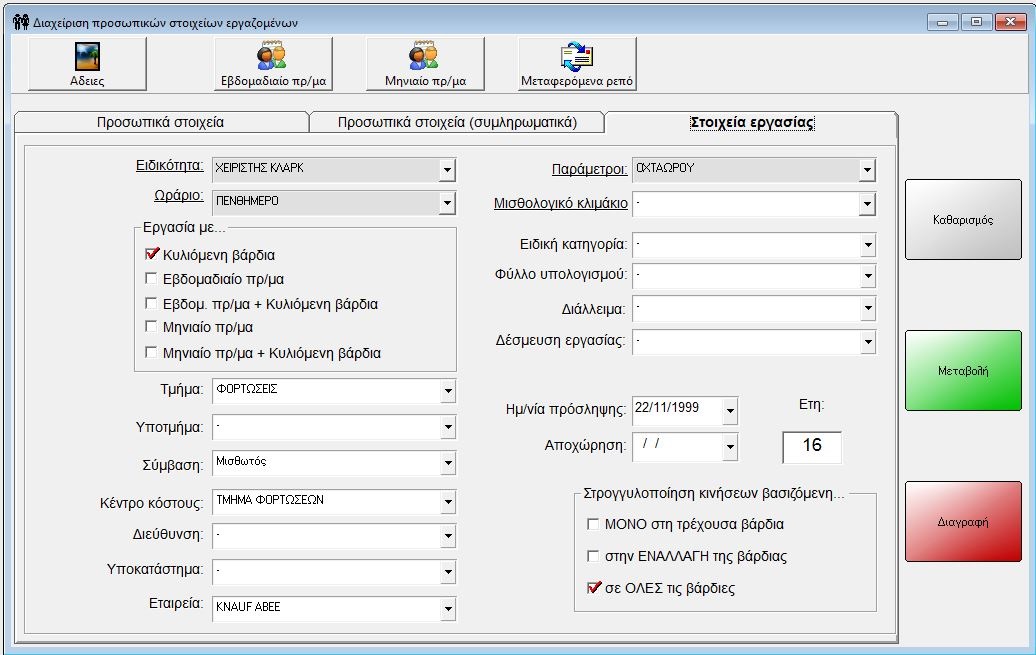Image resolution: width=1036 pixels, height=655 pixels.
Task: Enable the Εβδομαδιαίο πρ/μα checkbox
Action: coord(153,279)
